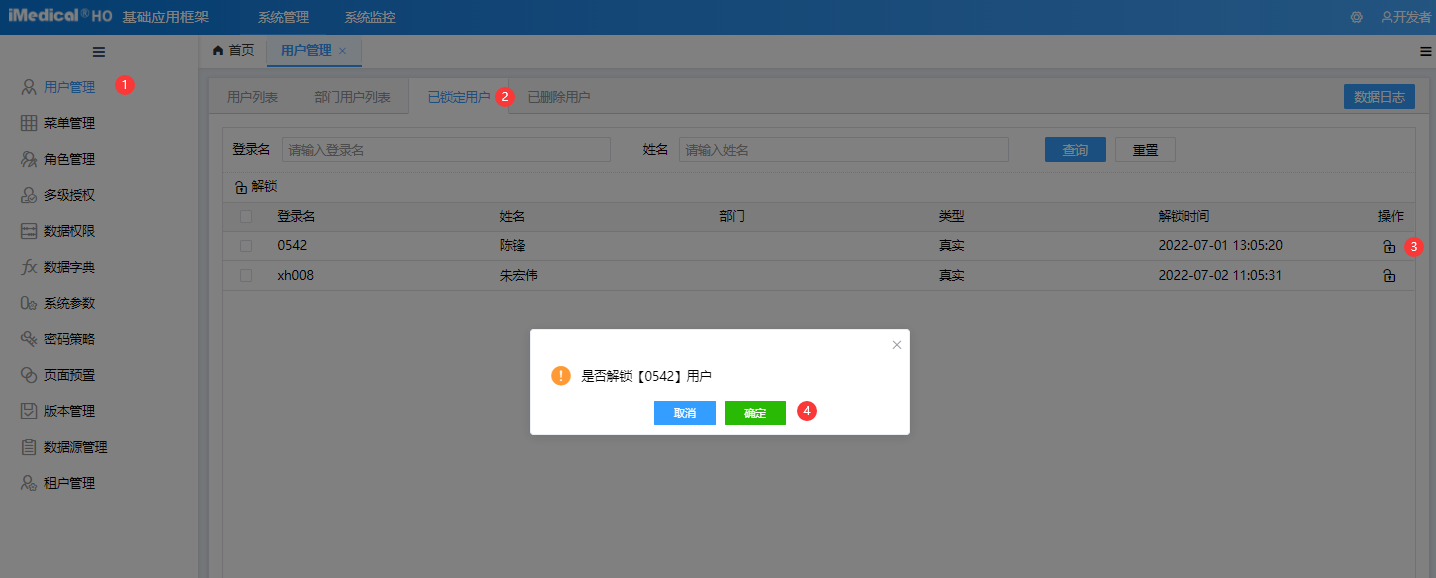
Task: Confirm unlocking by clicking 确定
Action: point(755,412)
